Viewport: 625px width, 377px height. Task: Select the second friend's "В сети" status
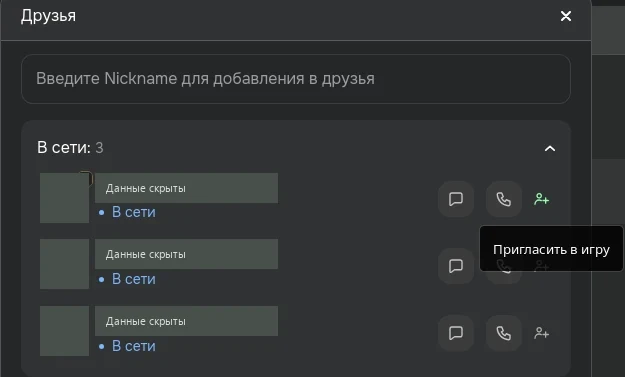click(127, 279)
